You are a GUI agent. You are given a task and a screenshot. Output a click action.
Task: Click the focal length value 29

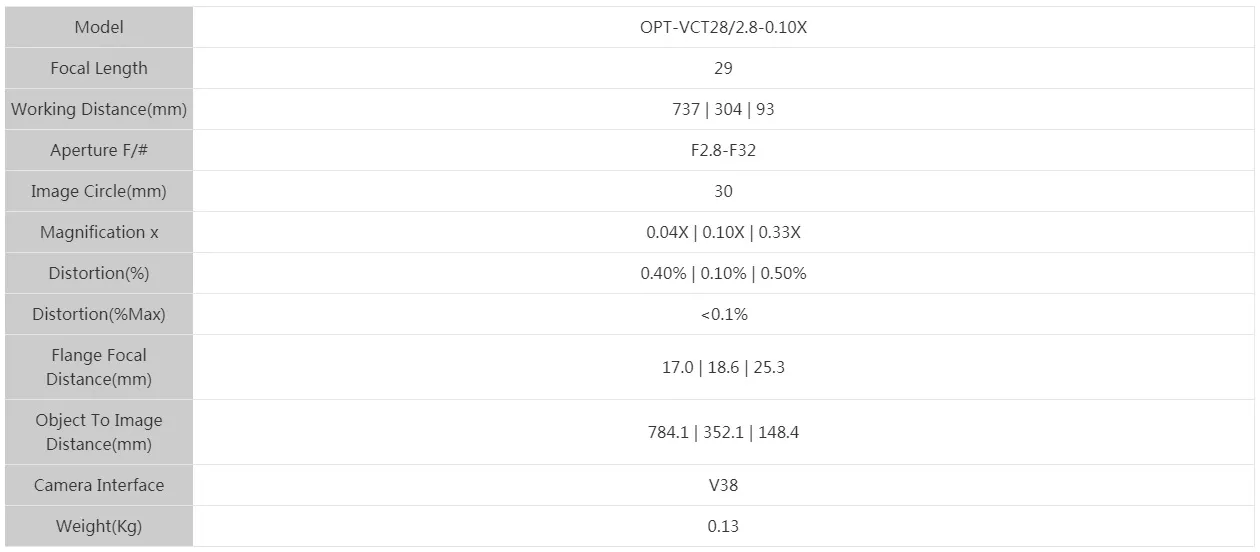[x=723, y=68]
